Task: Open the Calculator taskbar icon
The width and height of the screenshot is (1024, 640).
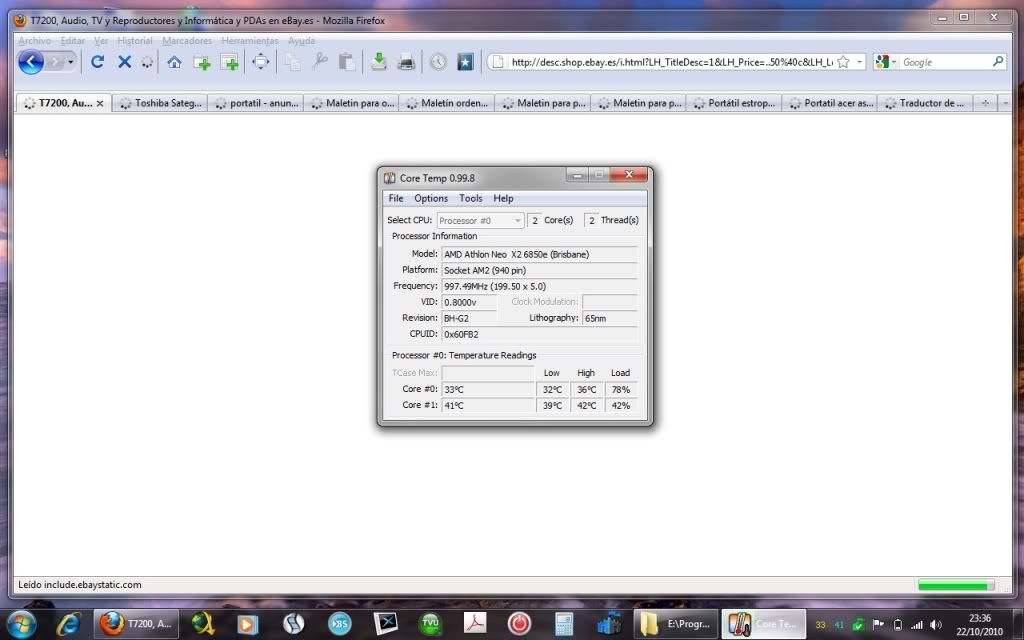Action: pos(564,624)
